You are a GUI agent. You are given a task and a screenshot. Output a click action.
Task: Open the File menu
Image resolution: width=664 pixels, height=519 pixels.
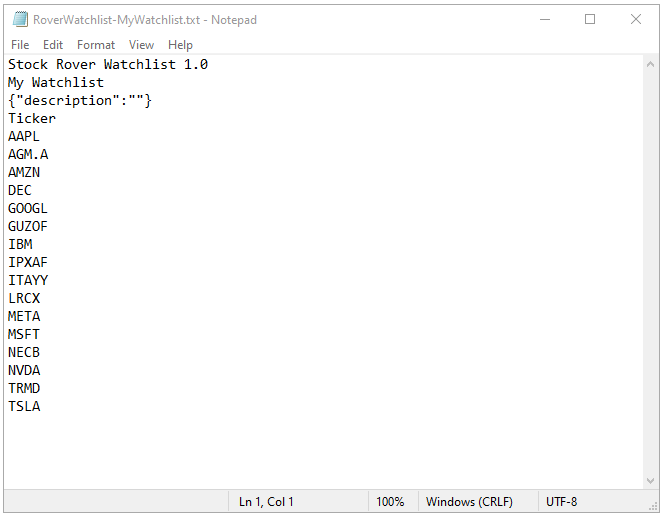click(20, 45)
